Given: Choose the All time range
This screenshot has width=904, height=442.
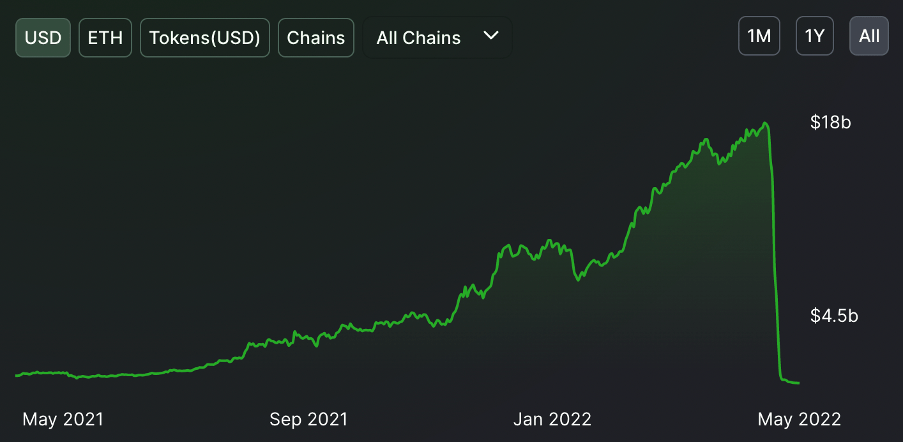Looking at the screenshot, I should coord(869,37).
